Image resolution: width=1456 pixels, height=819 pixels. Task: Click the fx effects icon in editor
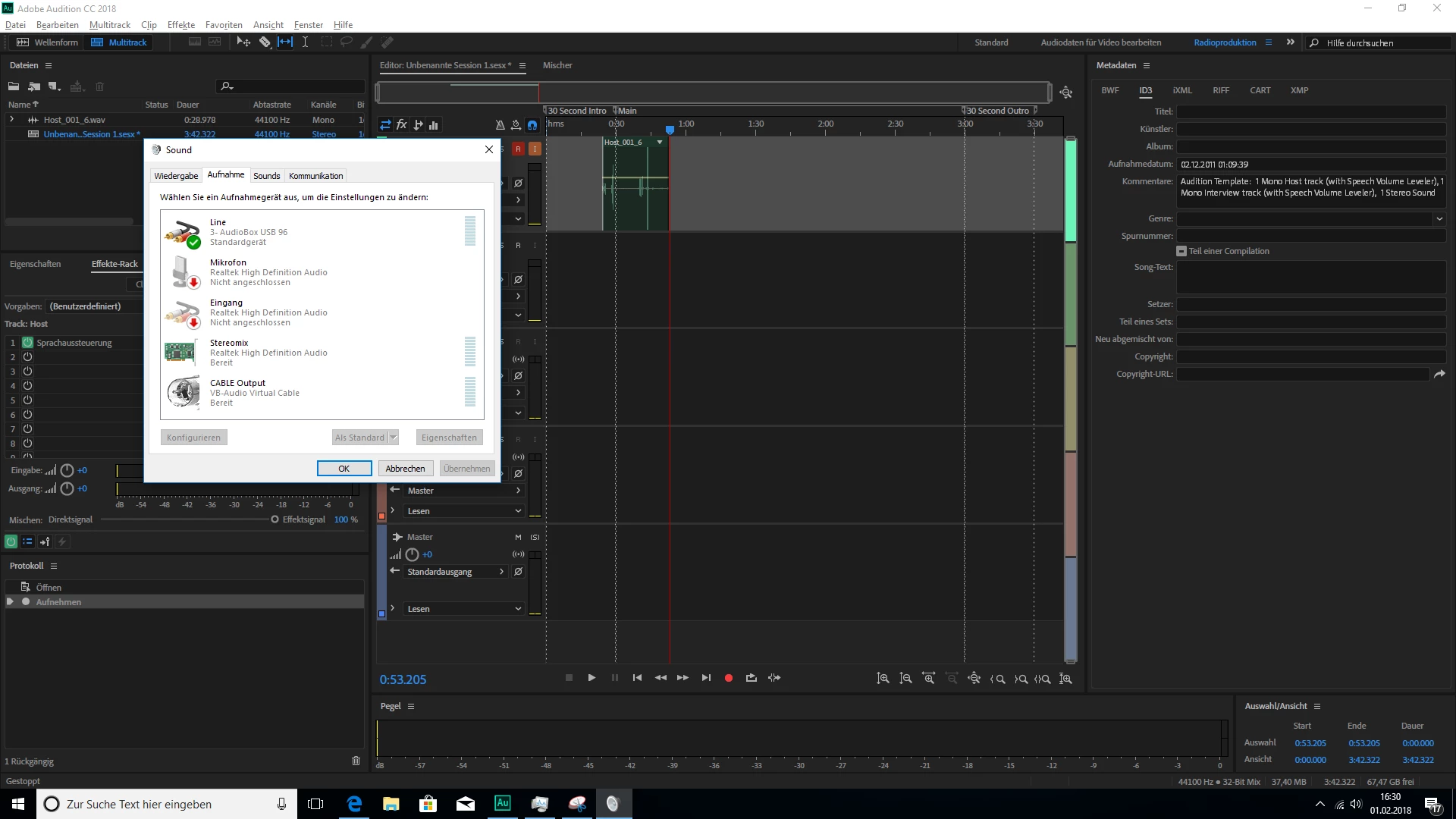(402, 125)
